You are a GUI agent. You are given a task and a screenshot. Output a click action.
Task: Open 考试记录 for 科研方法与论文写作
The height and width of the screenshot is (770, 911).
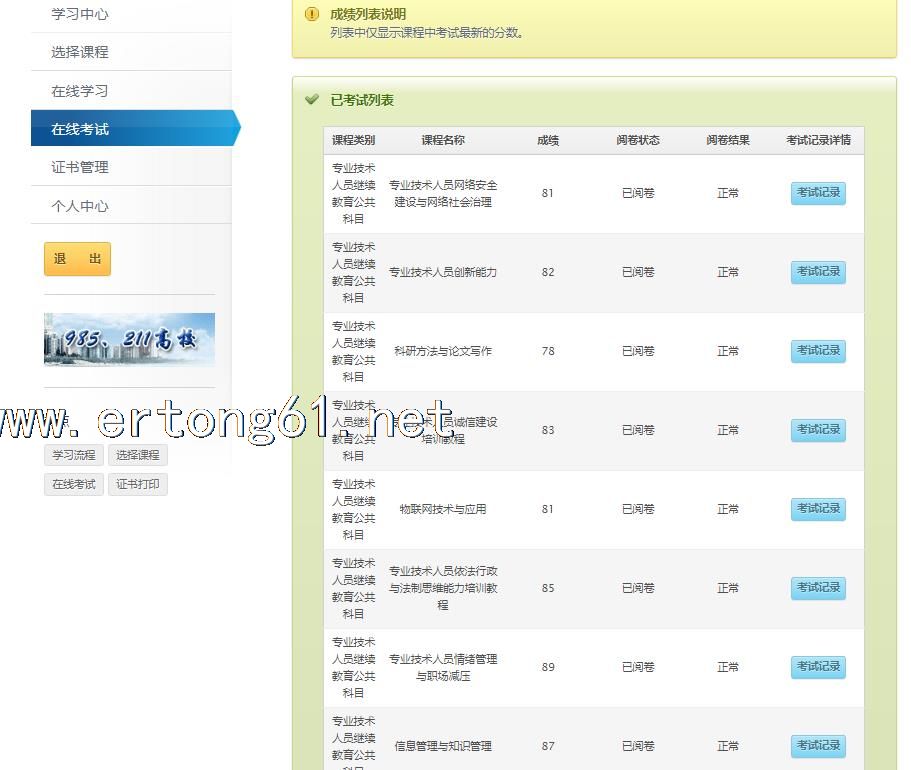coord(818,351)
